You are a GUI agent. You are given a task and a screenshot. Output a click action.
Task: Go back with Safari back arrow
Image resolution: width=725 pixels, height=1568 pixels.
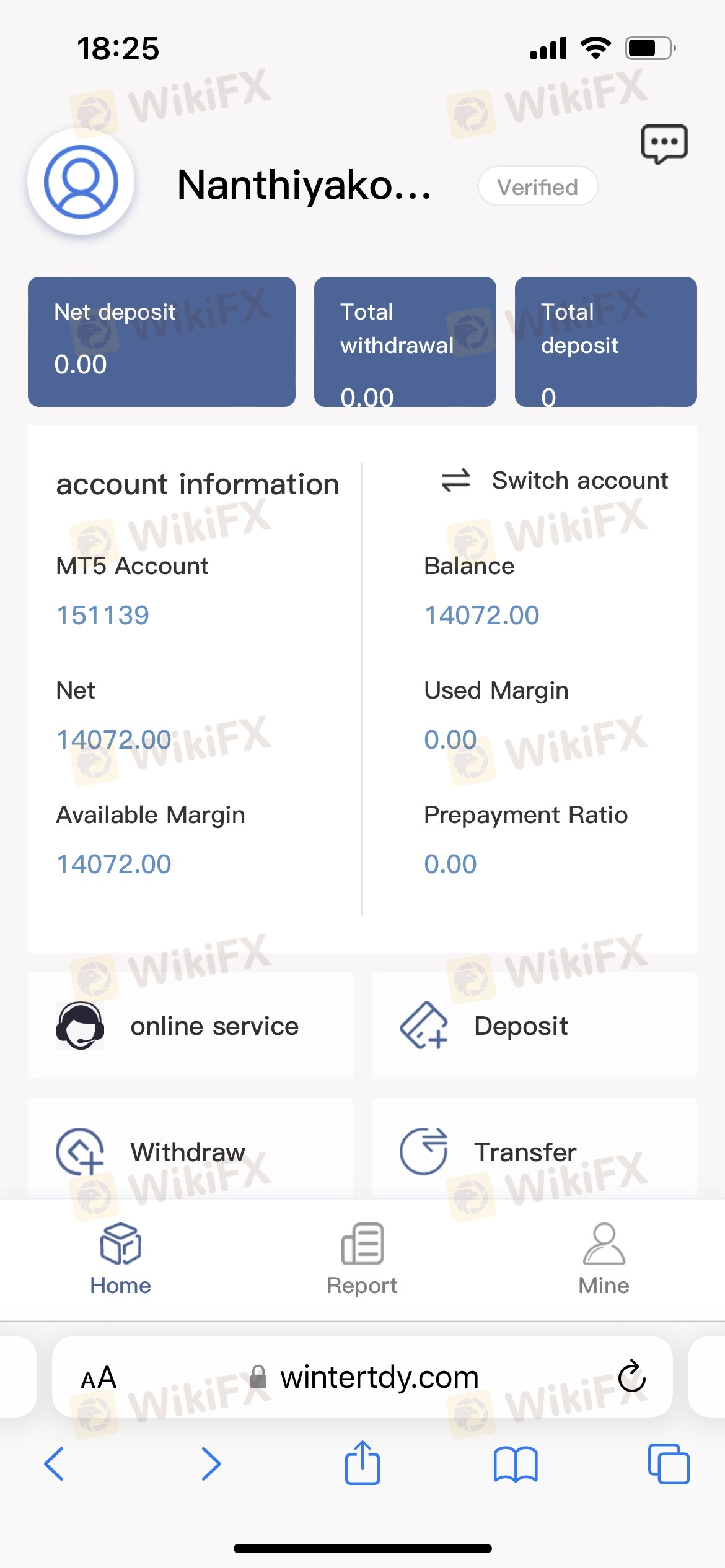55,1464
